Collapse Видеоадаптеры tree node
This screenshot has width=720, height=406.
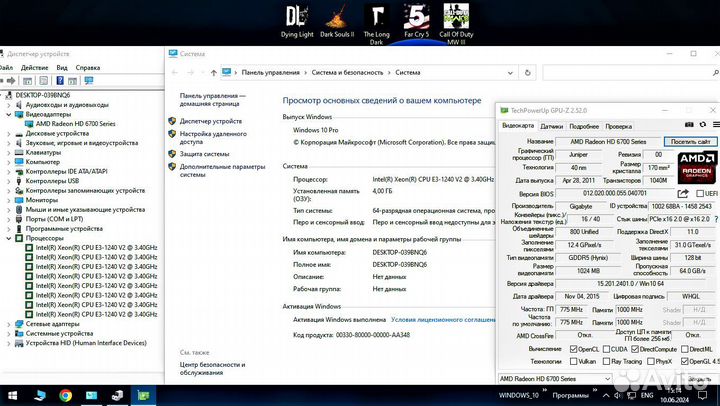click(8, 114)
